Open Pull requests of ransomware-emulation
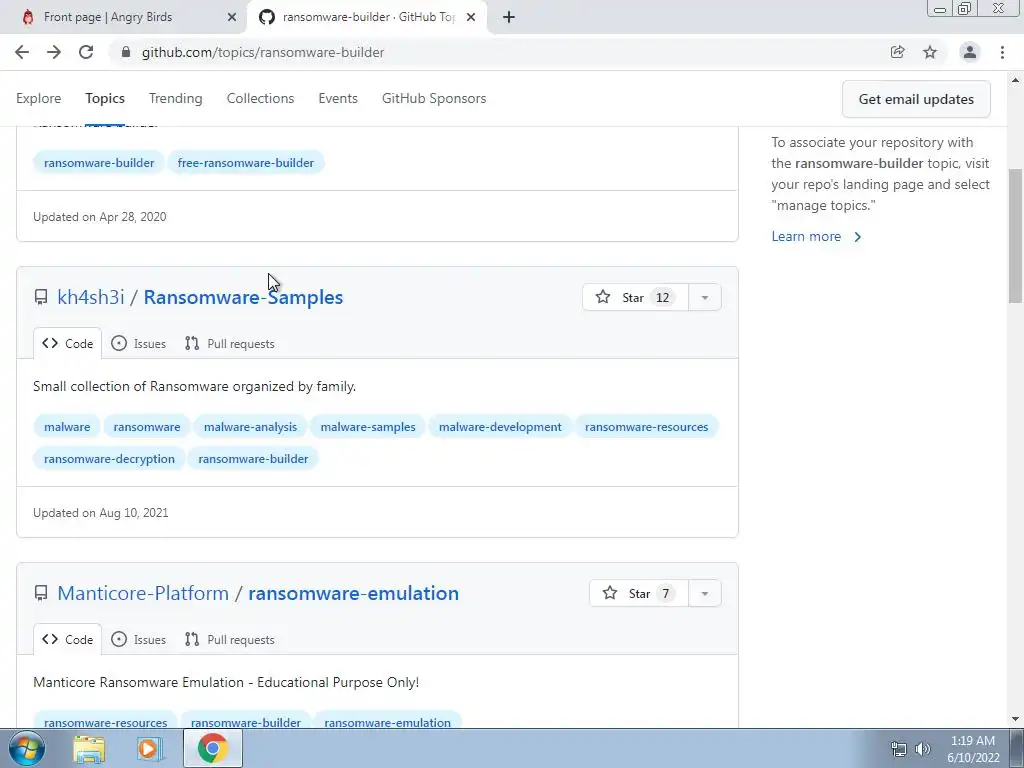Viewport: 1024px width, 768px height. (x=230, y=639)
